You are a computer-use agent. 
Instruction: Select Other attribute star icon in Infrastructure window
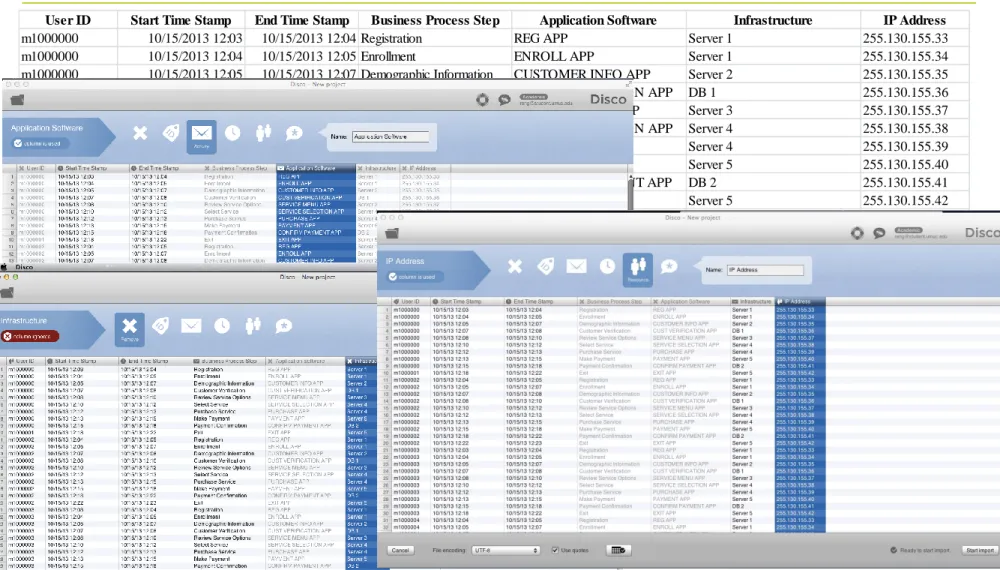coord(284,326)
